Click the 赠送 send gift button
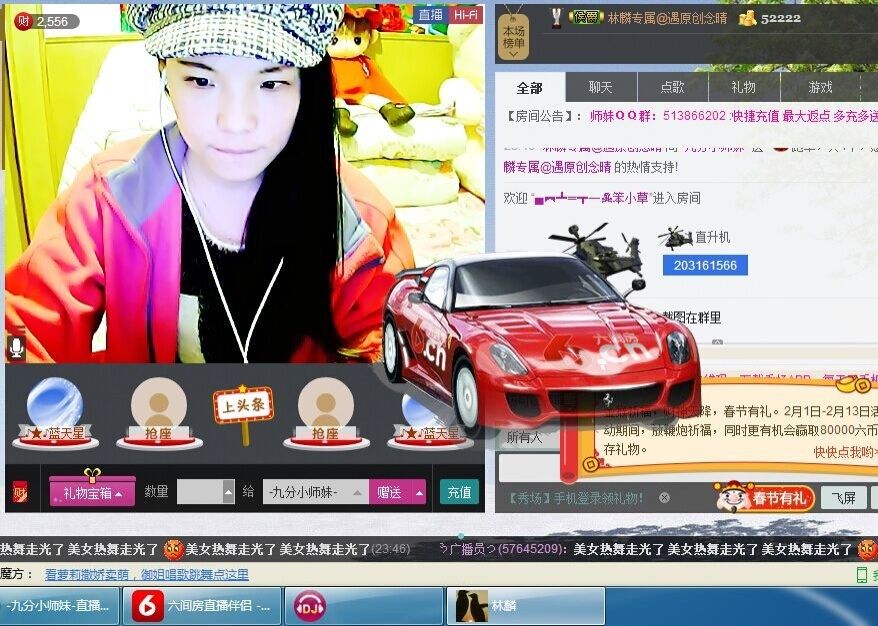 coord(390,493)
